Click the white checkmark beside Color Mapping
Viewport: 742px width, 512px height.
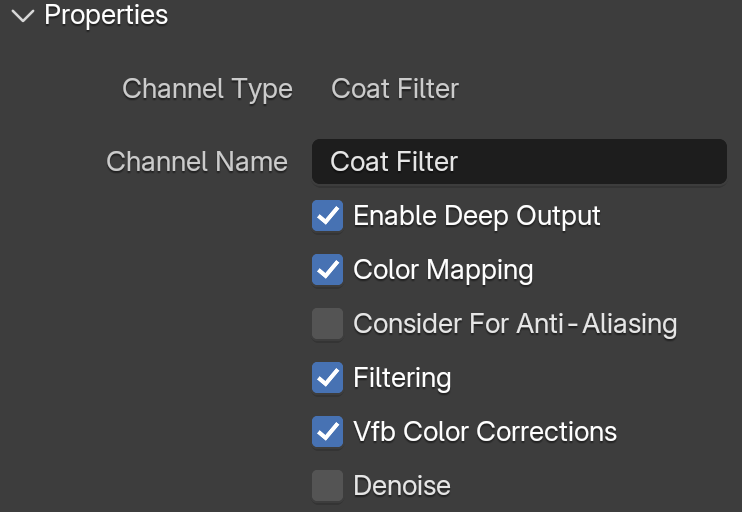[327, 270]
